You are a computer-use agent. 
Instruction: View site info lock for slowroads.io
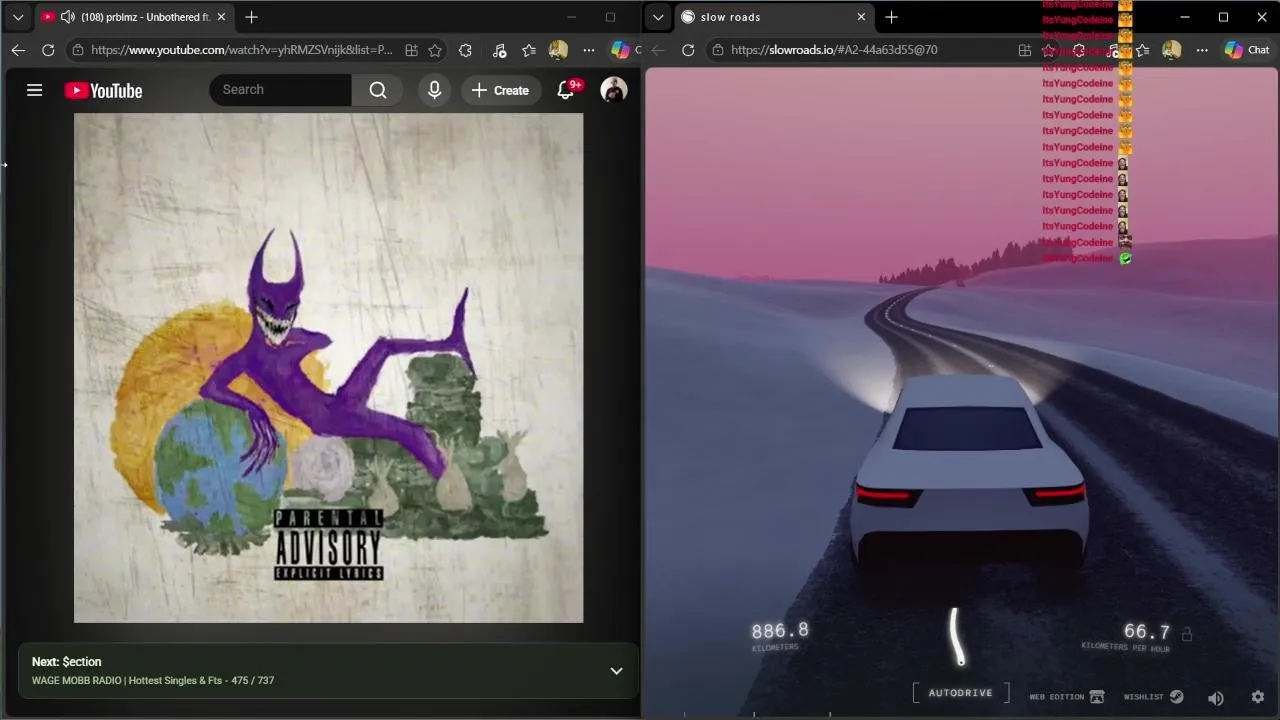pyautogui.click(x=718, y=50)
